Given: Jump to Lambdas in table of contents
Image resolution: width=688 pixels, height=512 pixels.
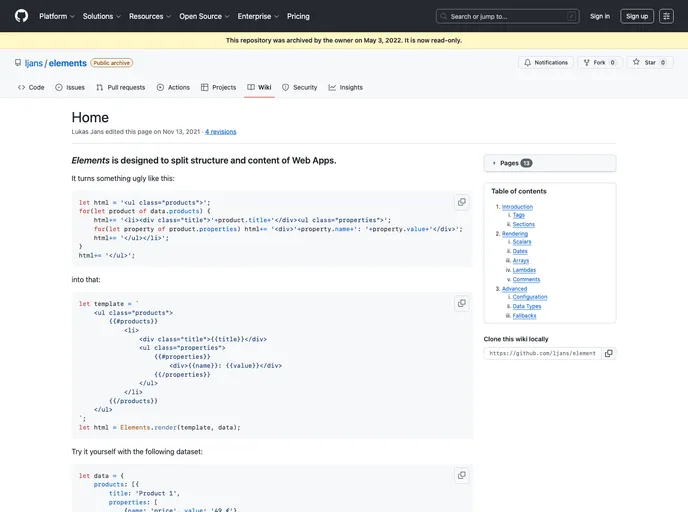Looking at the screenshot, I should click(526, 270).
